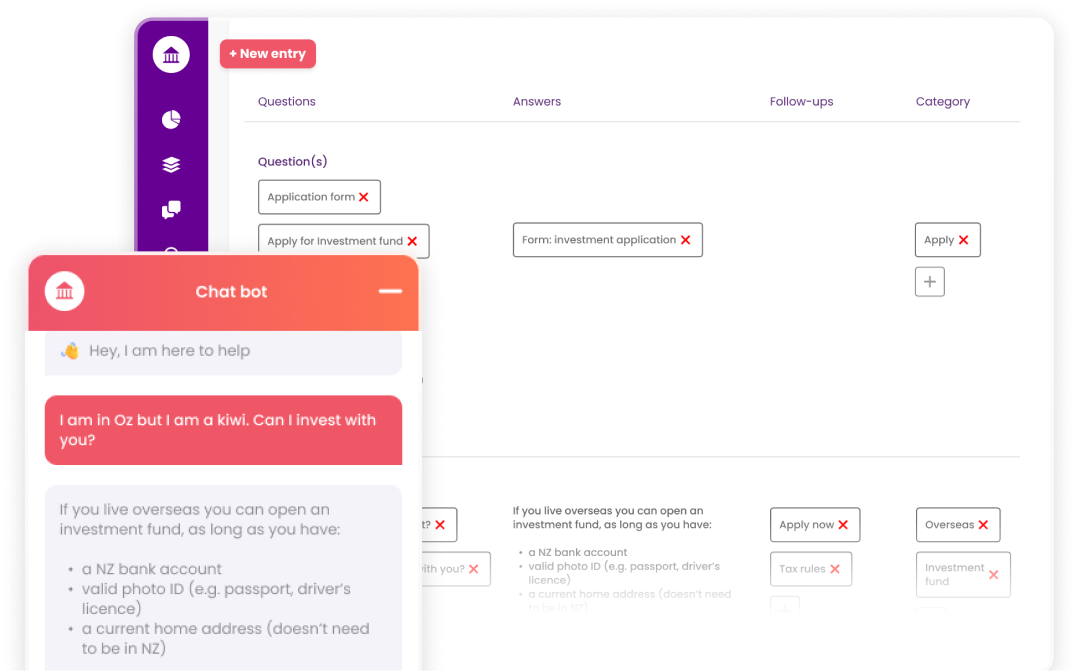Click the Follow-ups column header
1091x671 pixels.
click(x=802, y=101)
